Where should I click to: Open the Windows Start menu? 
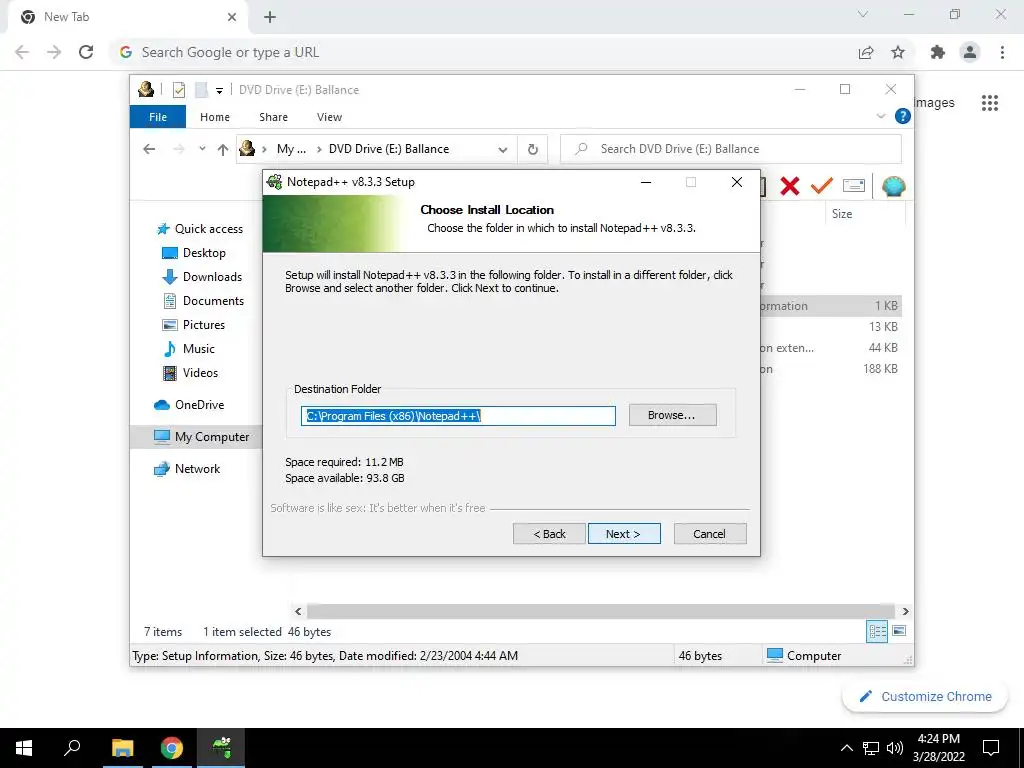click(x=24, y=748)
